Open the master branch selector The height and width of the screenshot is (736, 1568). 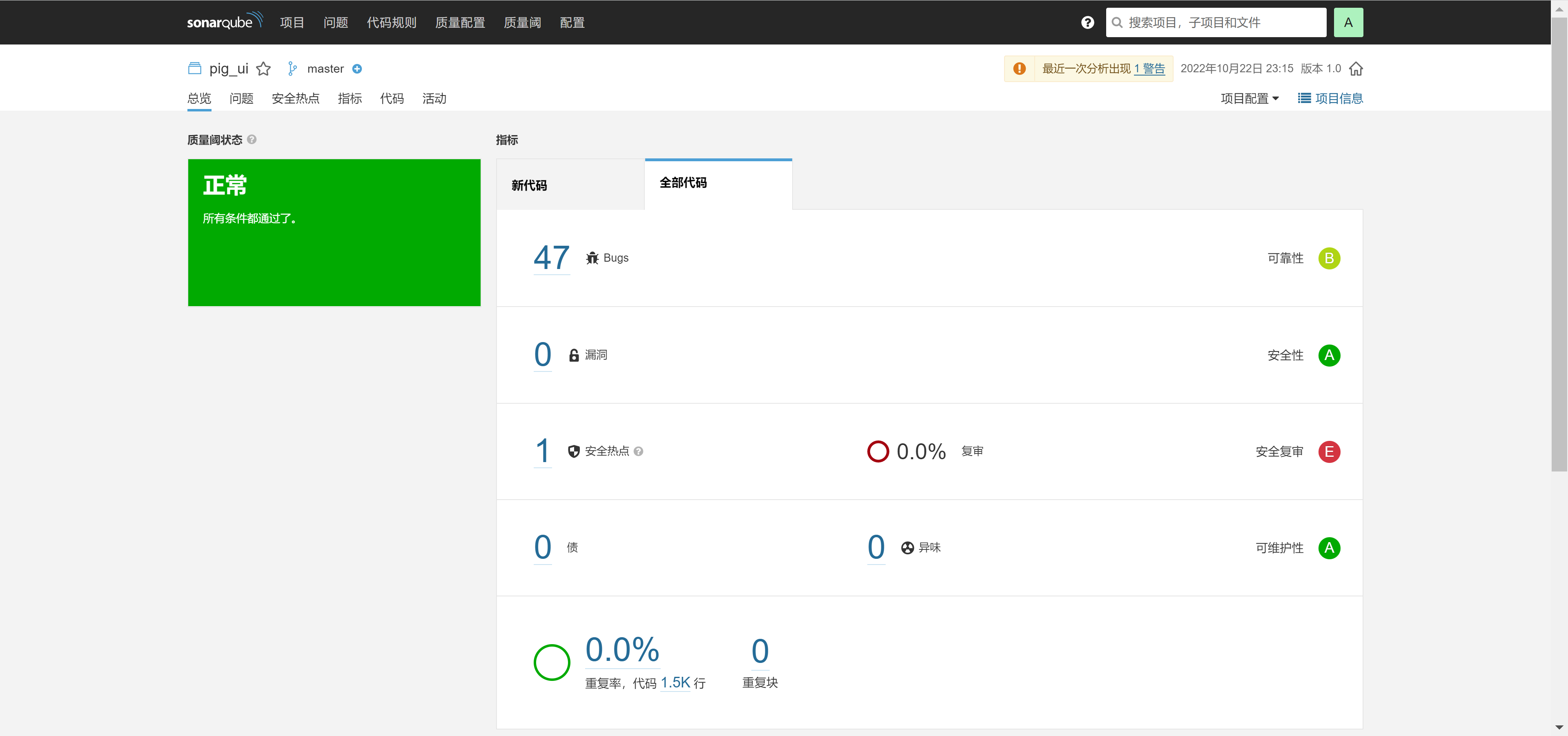pyautogui.click(x=325, y=69)
